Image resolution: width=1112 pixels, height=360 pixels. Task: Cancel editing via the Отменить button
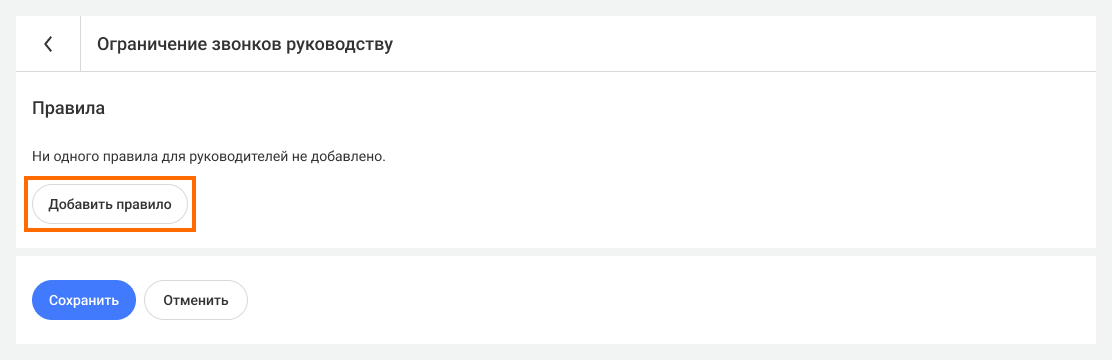(x=196, y=300)
